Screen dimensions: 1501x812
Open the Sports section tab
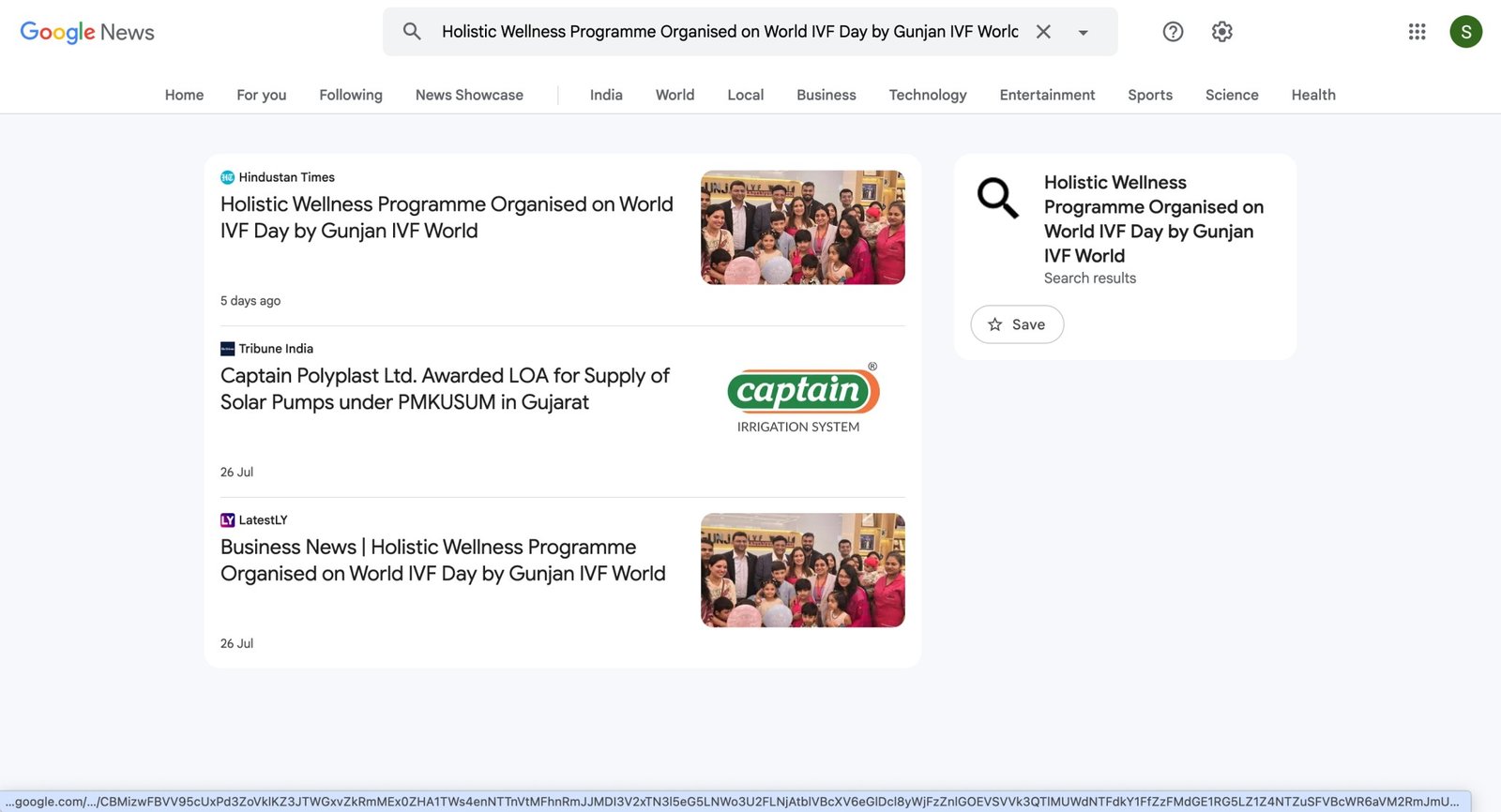point(1150,95)
